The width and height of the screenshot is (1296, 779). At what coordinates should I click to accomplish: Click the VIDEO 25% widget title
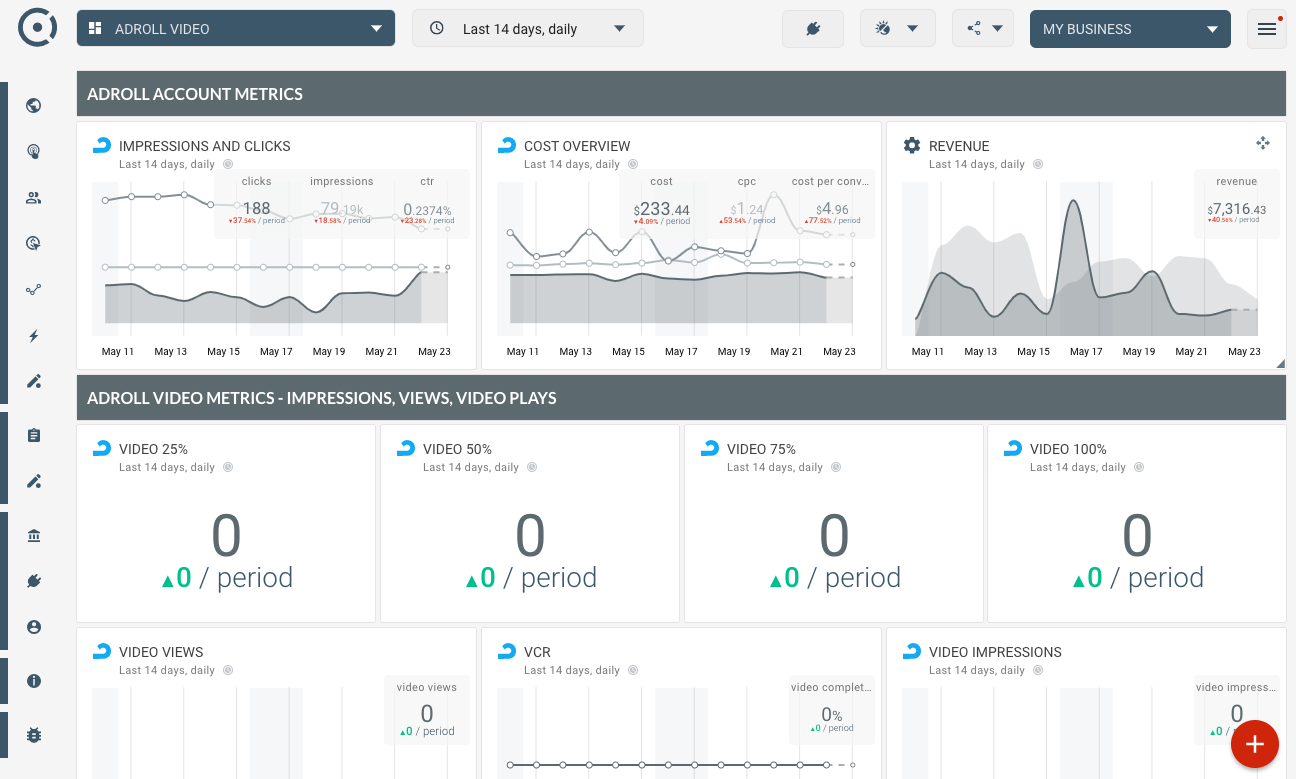(153, 449)
